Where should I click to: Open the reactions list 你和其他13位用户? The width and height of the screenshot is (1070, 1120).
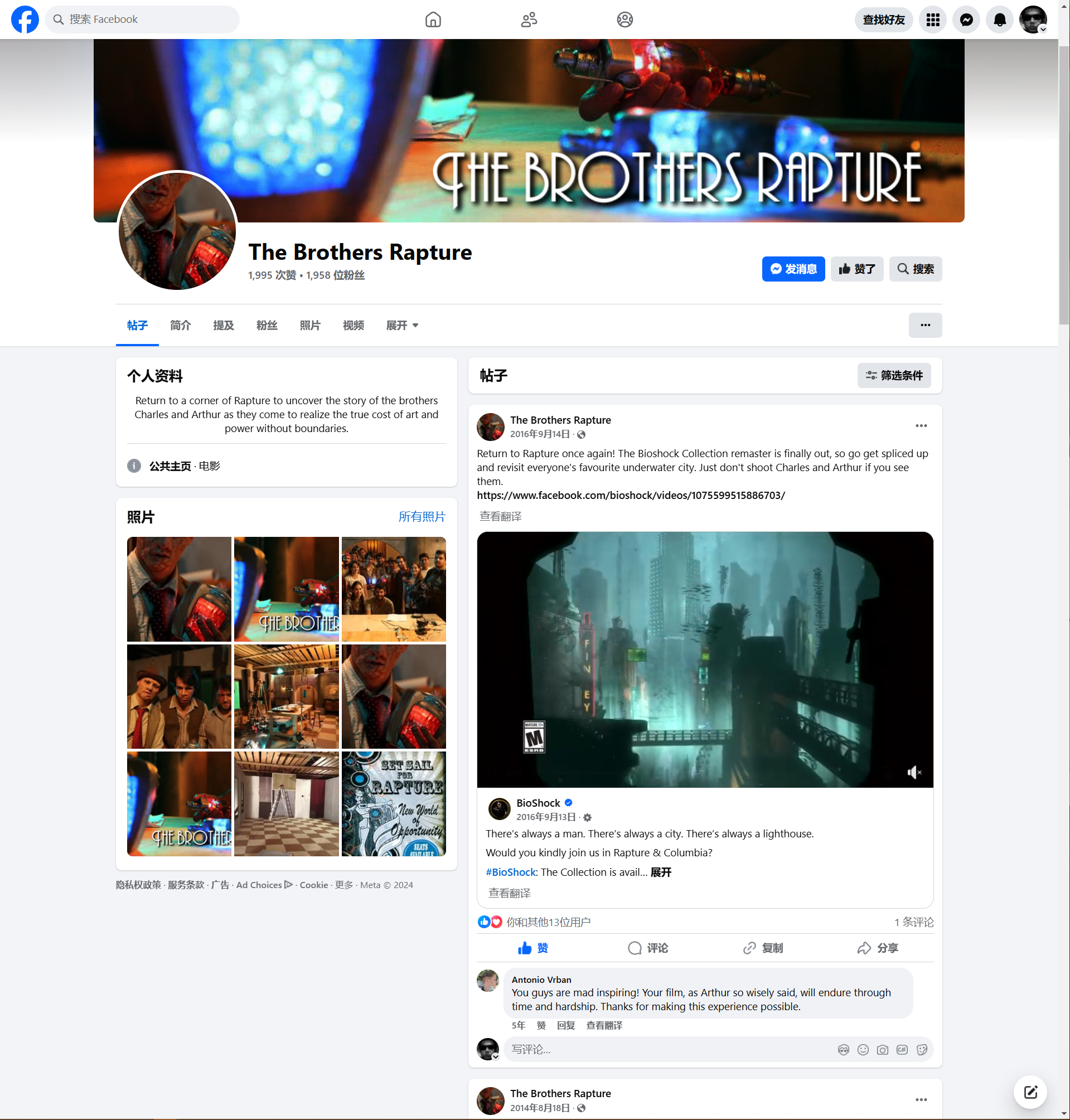(548, 922)
